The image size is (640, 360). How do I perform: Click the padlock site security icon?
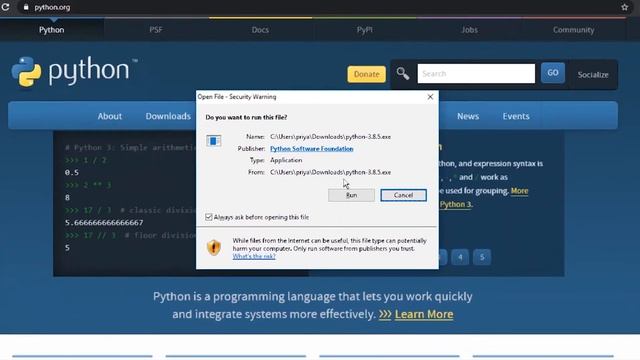pyautogui.click(x=26, y=7)
